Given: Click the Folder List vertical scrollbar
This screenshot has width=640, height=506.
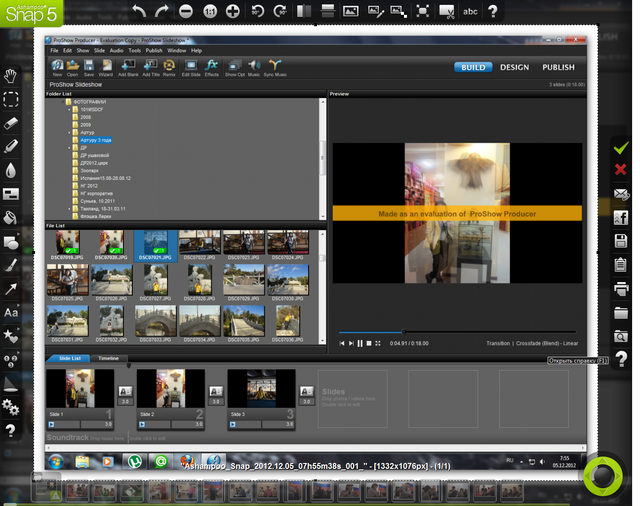Looking at the screenshot, I should [322, 158].
